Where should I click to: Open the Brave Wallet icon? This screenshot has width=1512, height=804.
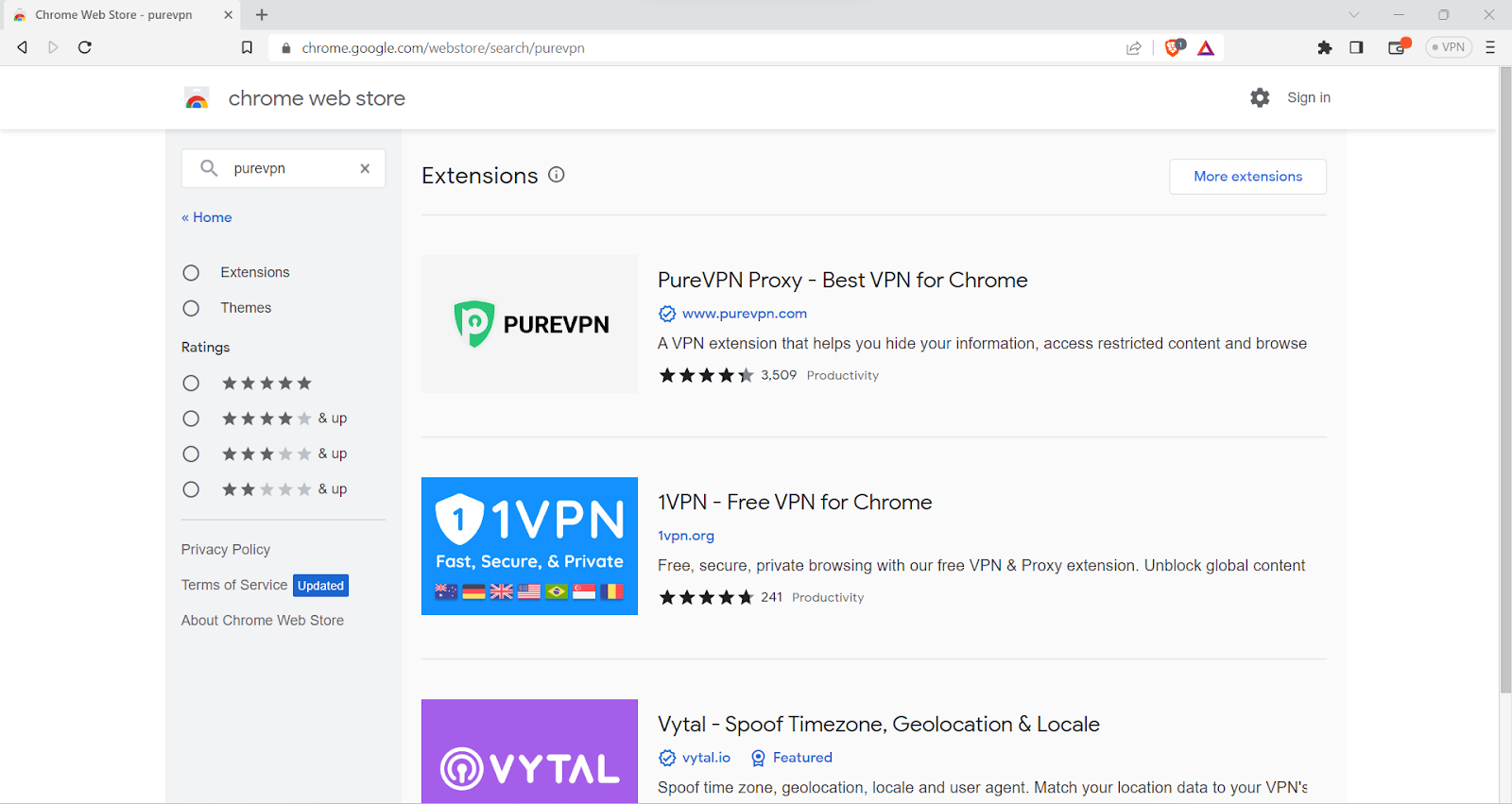(1397, 47)
